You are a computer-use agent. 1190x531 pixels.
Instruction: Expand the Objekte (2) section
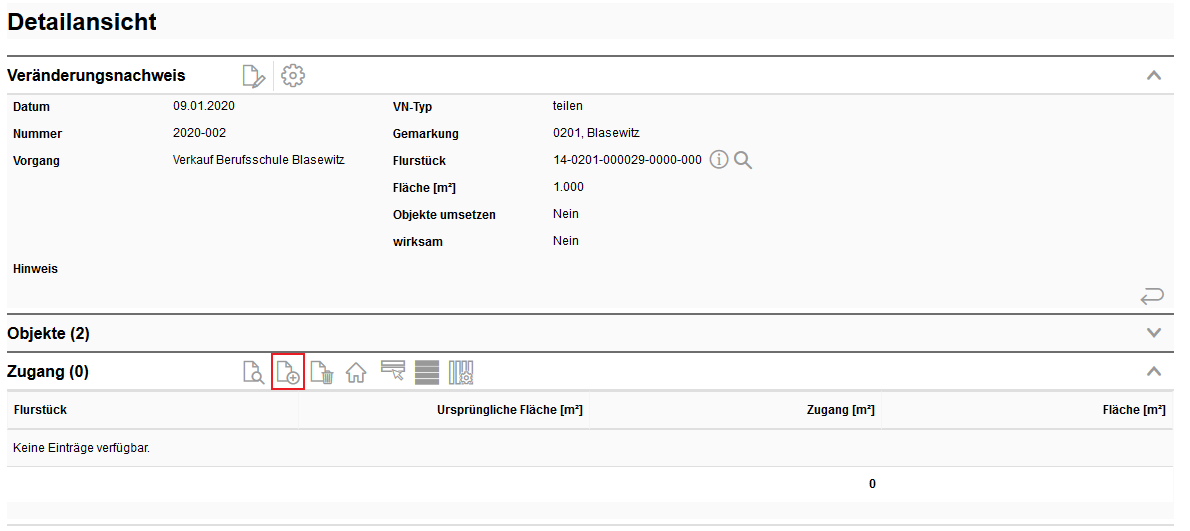[x=1154, y=333]
